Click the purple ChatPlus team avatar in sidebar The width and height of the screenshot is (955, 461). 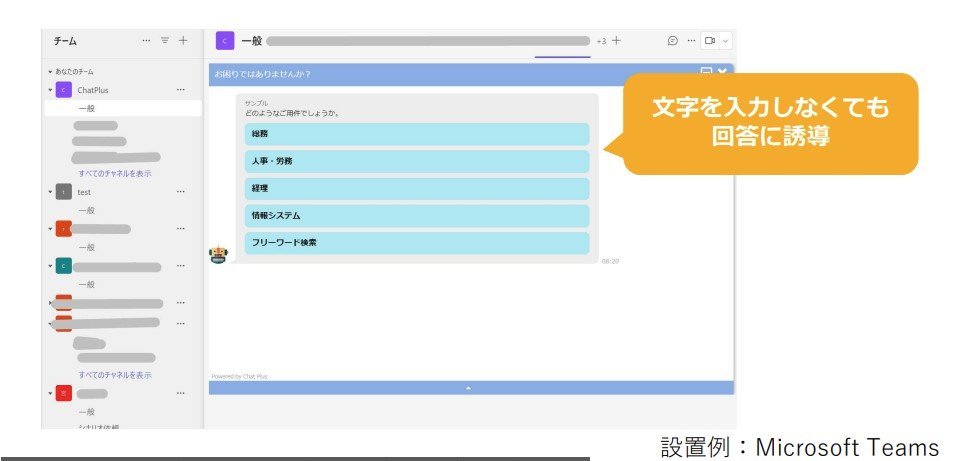[x=63, y=90]
